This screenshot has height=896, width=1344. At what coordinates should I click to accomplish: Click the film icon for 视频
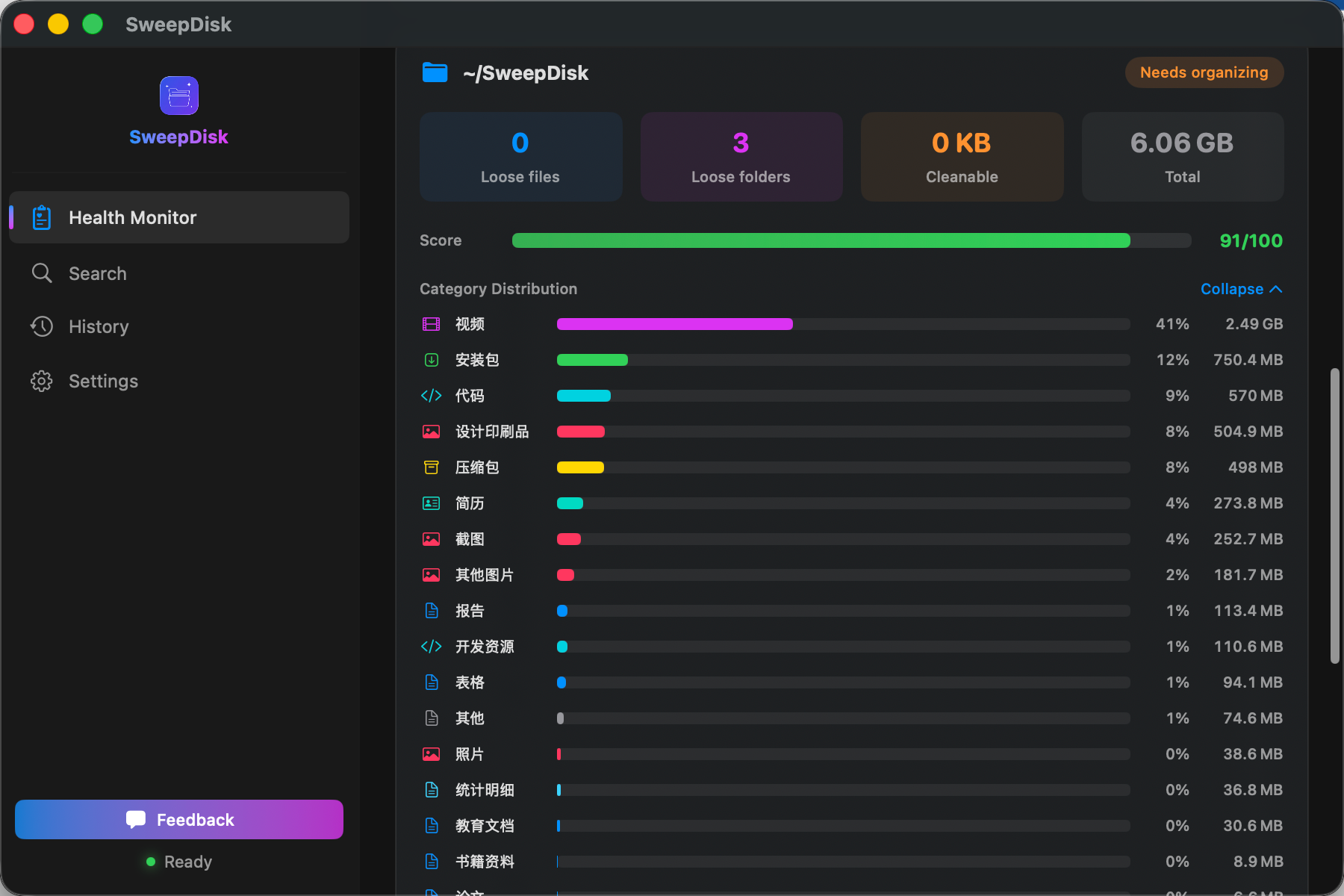432,324
